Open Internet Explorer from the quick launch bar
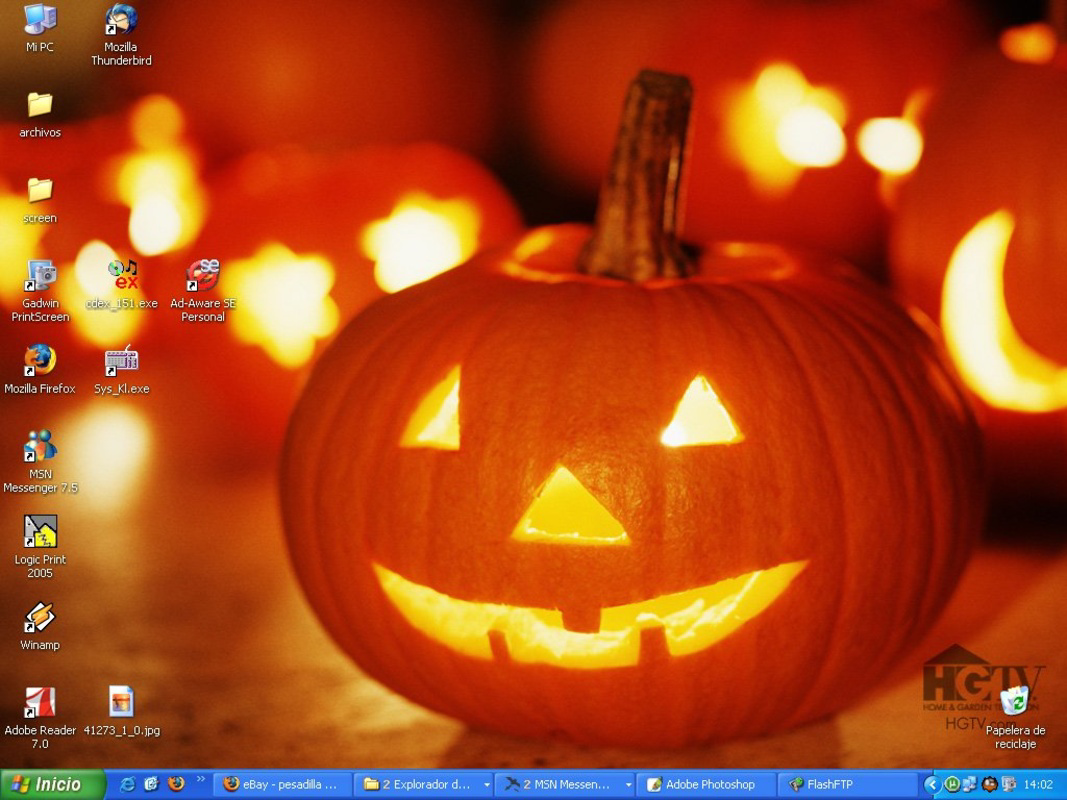 (128, 785)
